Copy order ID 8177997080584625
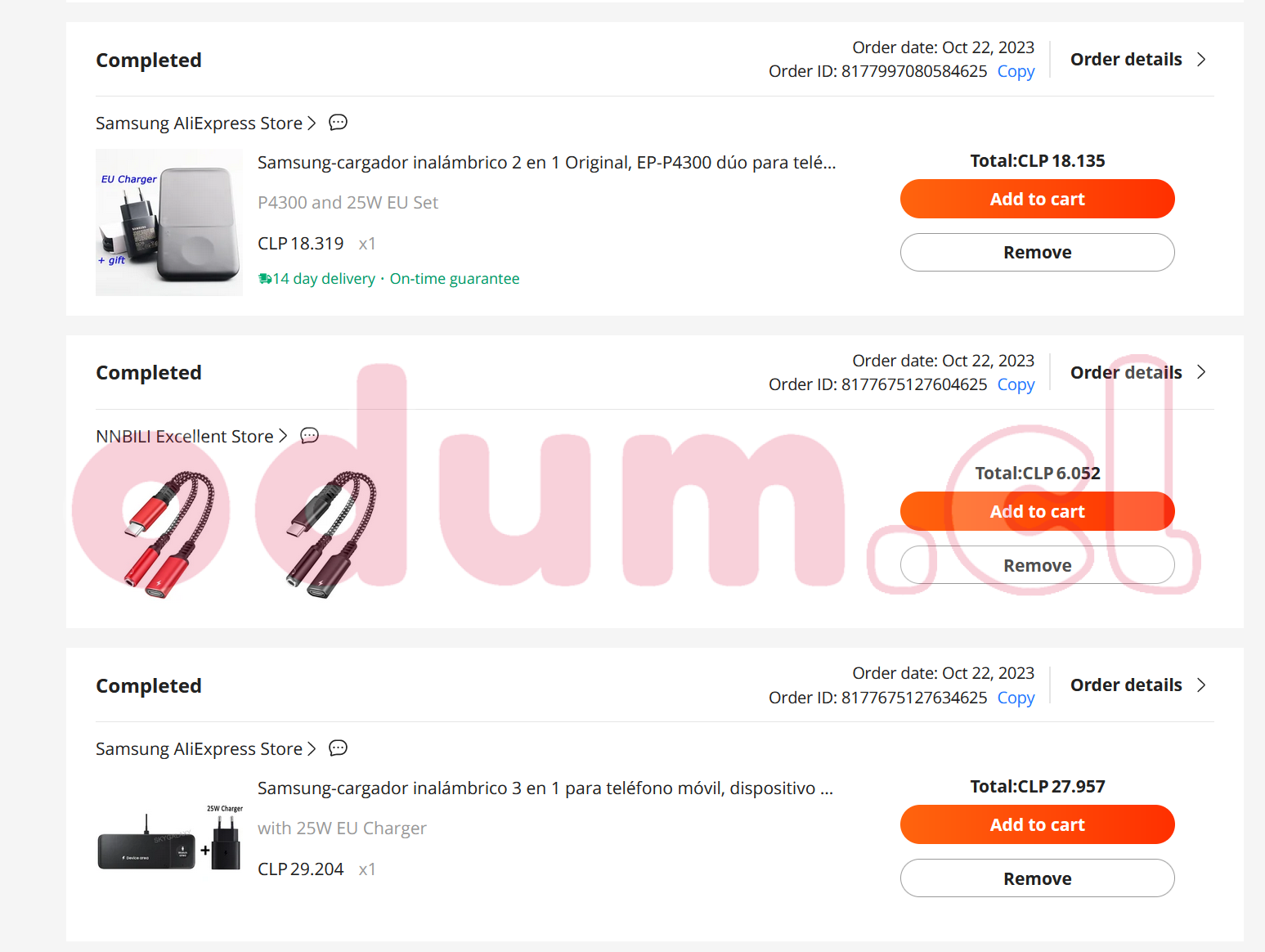This screenshot has width=1265, height=952. tap(1016, 71)
